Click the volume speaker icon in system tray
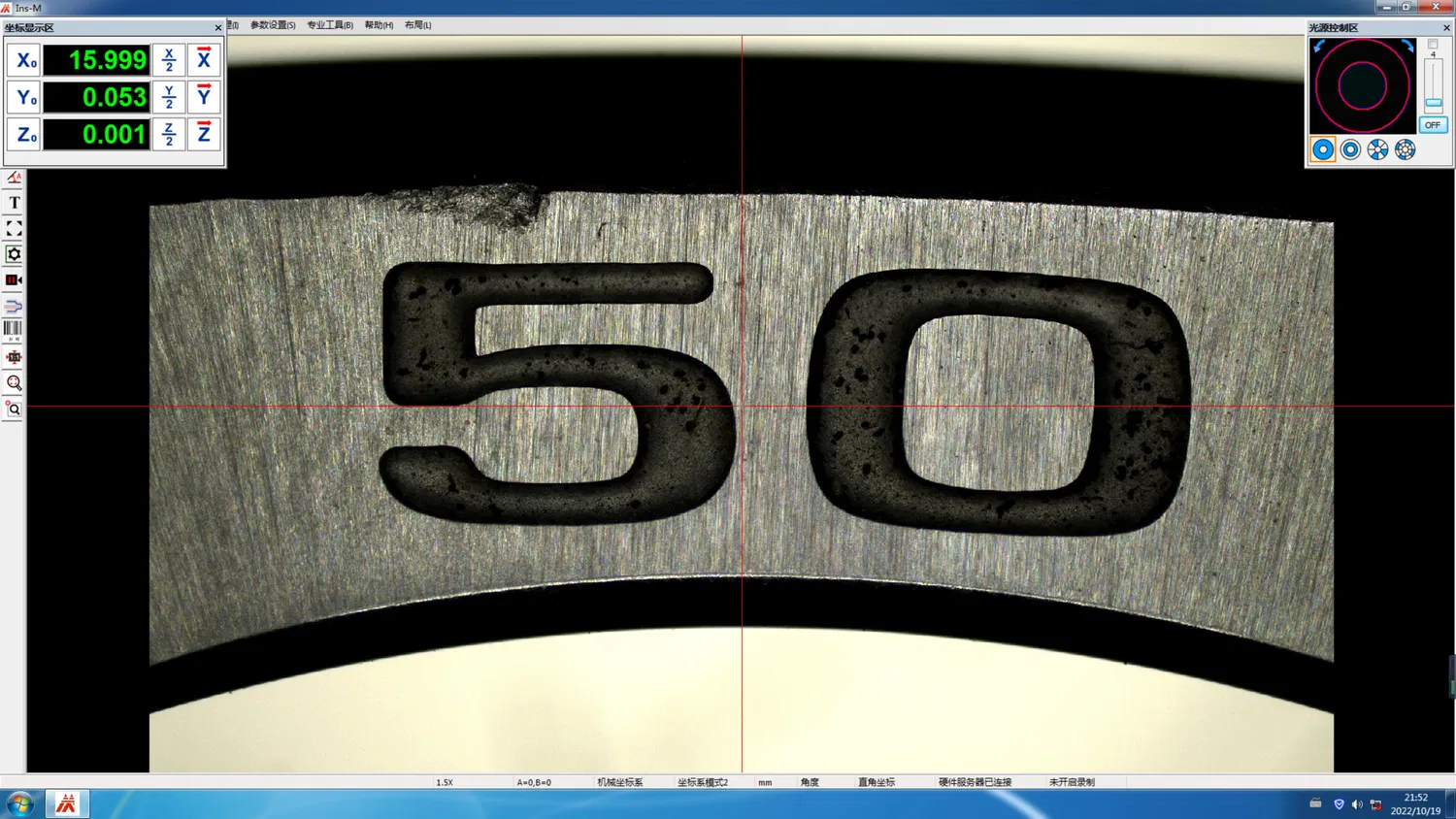The height and width of the screenshot is (819, 1456). 1357,804
